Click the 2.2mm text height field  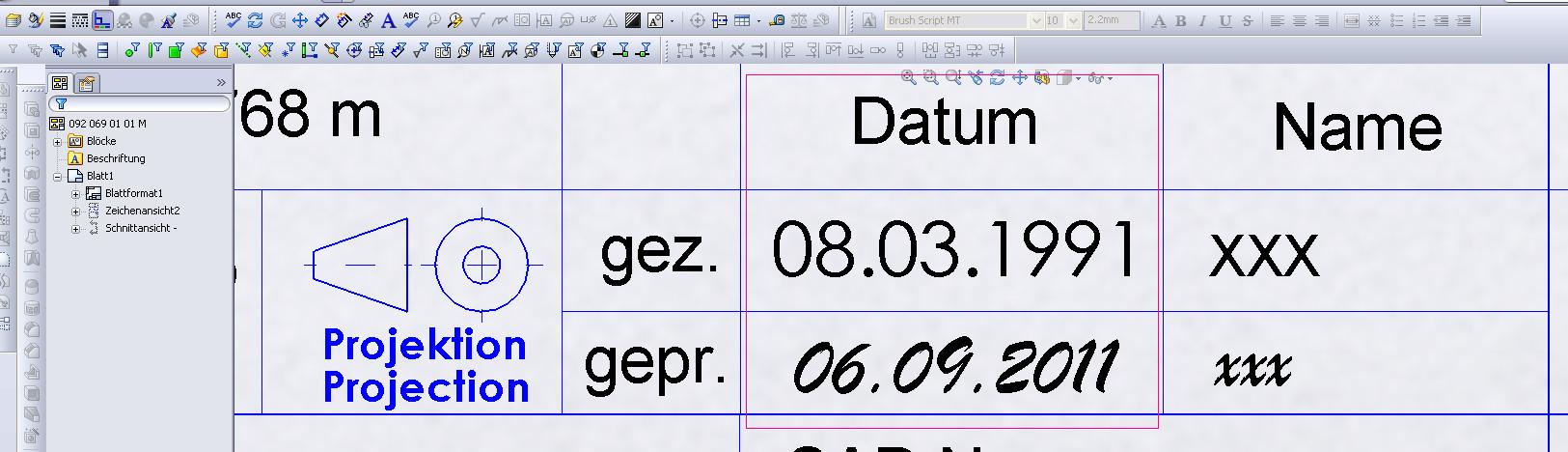[1112, 20]
